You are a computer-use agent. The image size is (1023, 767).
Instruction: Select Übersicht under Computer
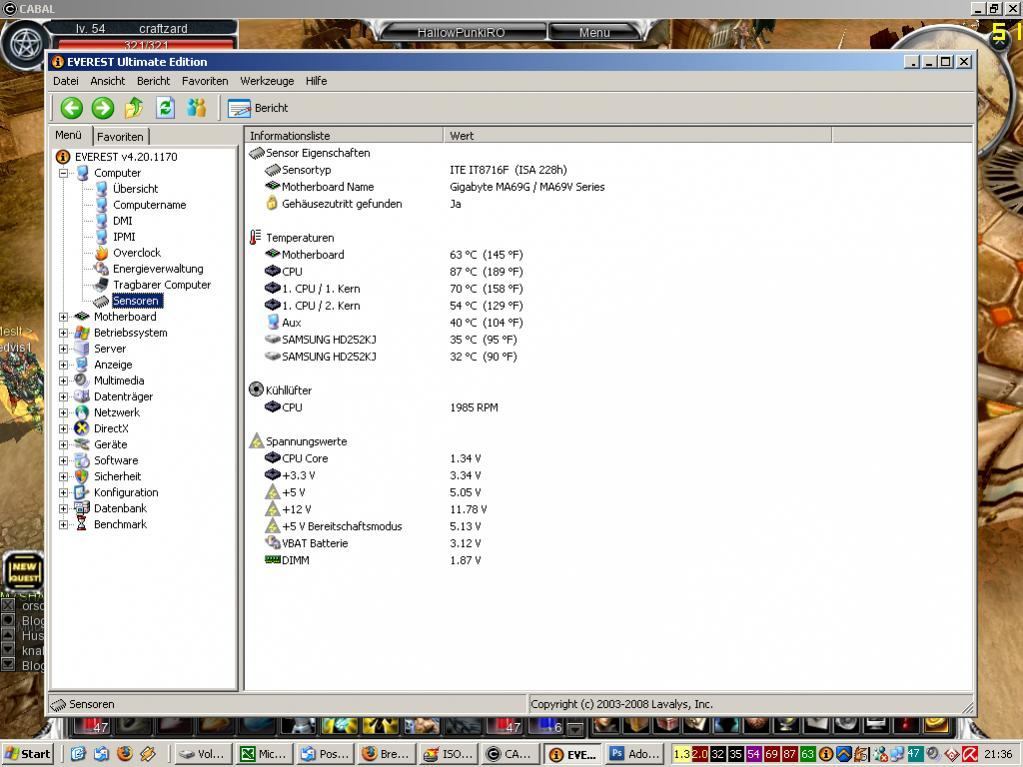click(135, 188)
